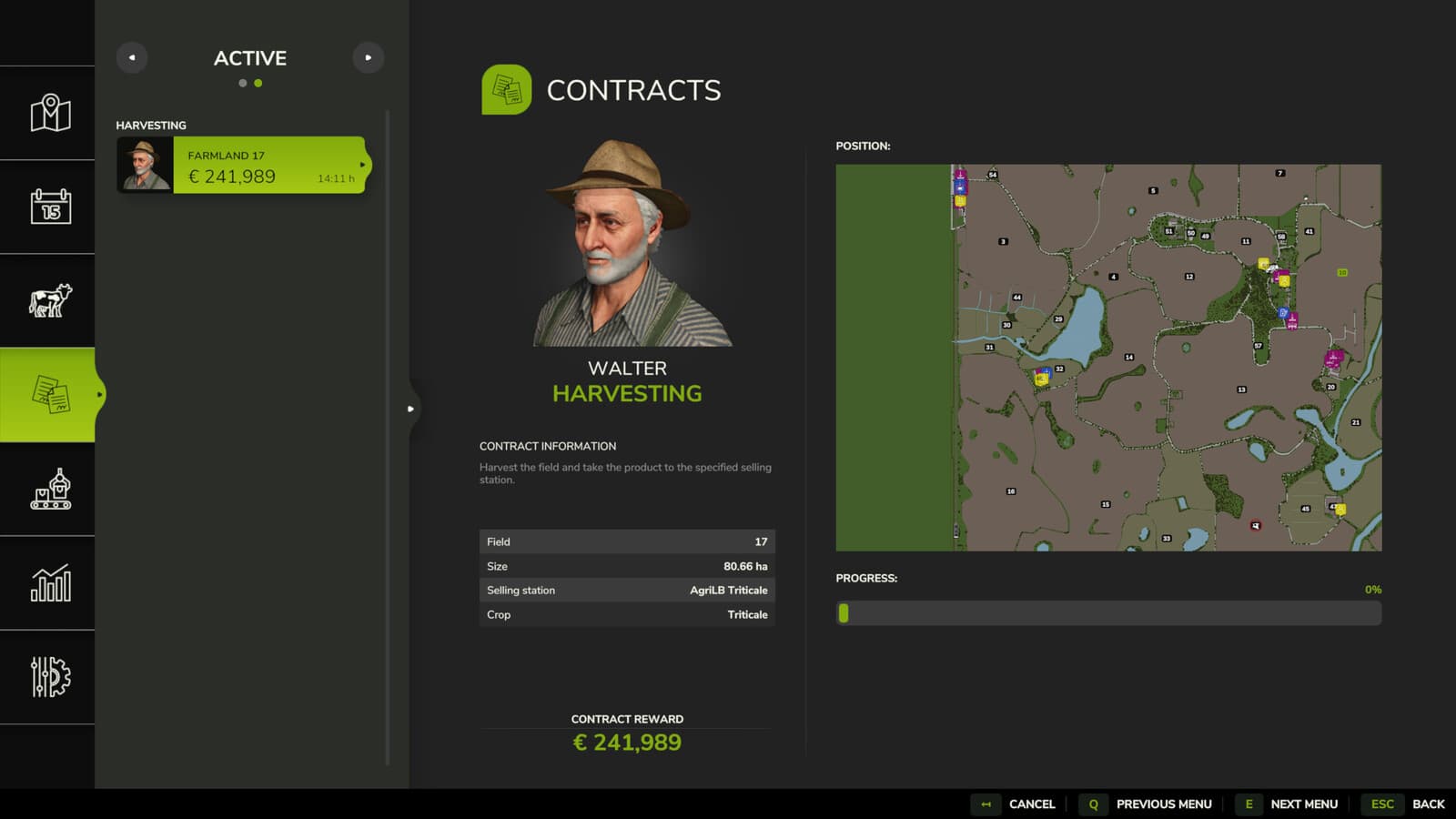Screen dimensions: 1456x819
Task: Click NEXT MENU in the bottom bar
Action: pos(1304,804)
